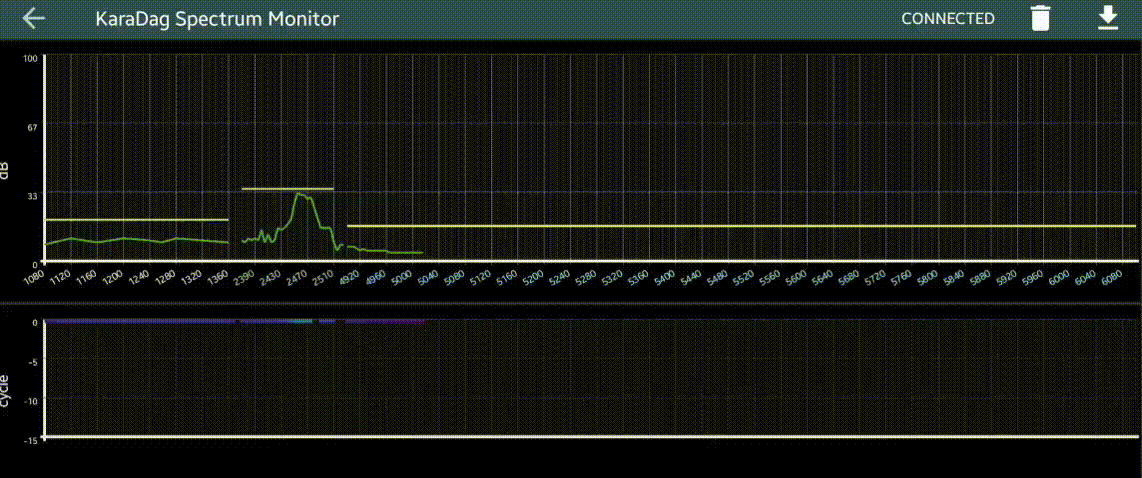The image size is (1142, 478).
Task: Go back using the arrow icon
Action: pos(34,19)
